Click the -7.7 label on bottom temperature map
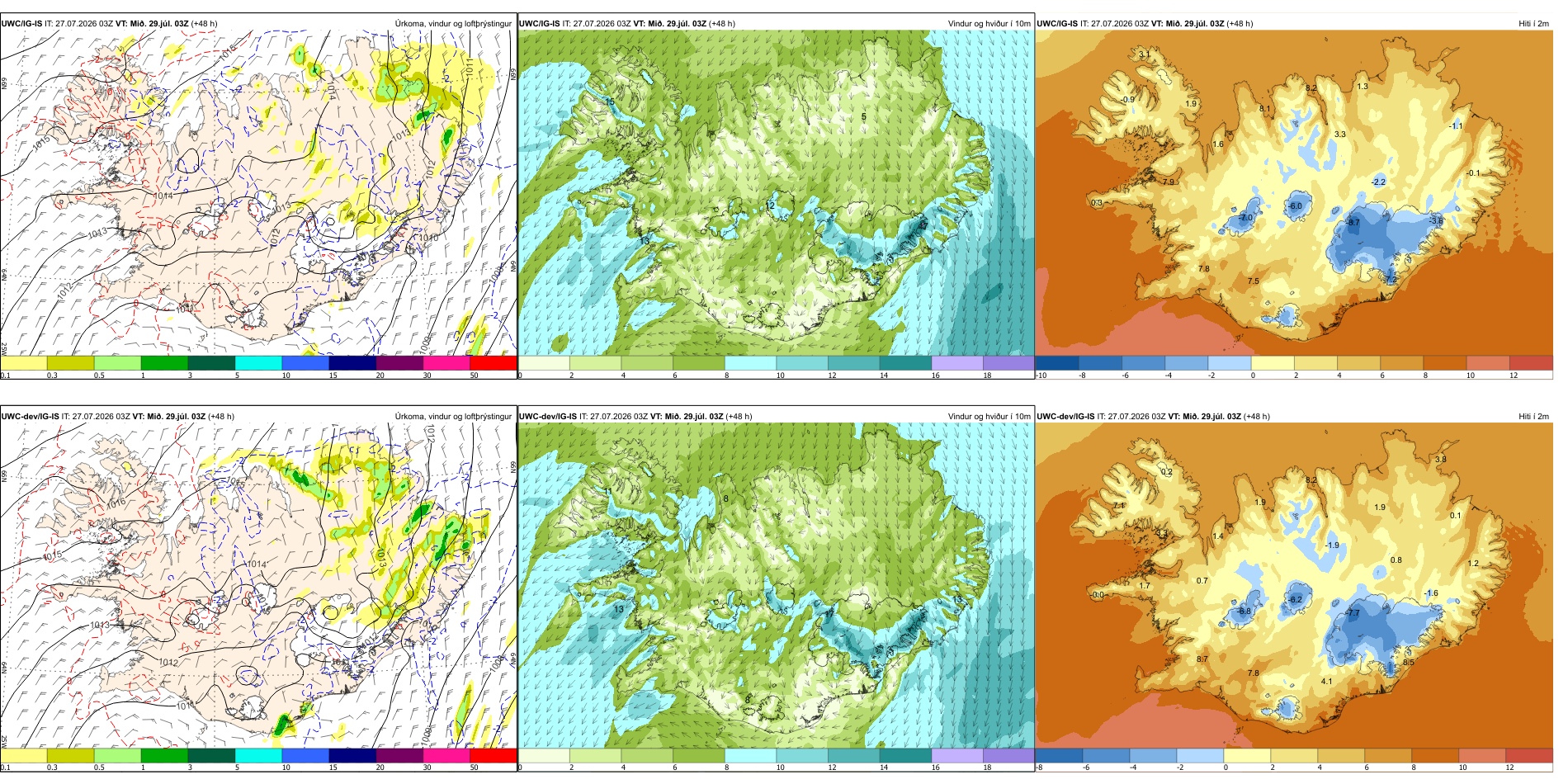Image resolution: width=1568 pixels, height=784 pixels. click(x=1353, y=613)
